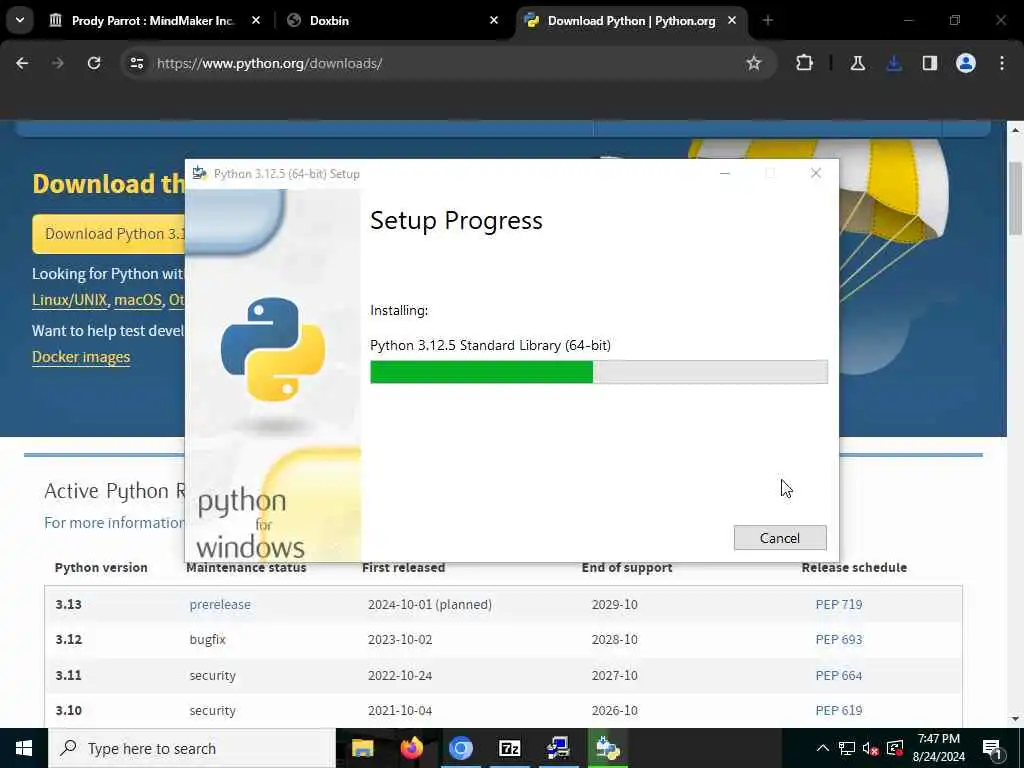Switch to the Python installer taskbar icon
This screenshot has width=1024, height=768.
[x=607, y=748]
